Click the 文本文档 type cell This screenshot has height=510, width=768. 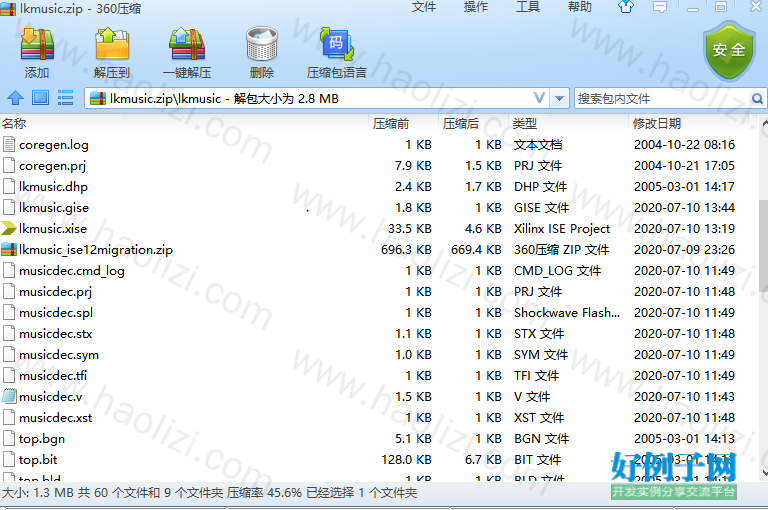point(538,145)
